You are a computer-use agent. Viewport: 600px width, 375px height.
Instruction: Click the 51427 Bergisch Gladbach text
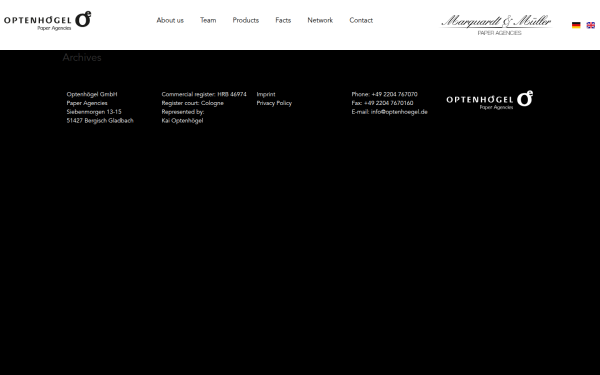click(100, 121)
